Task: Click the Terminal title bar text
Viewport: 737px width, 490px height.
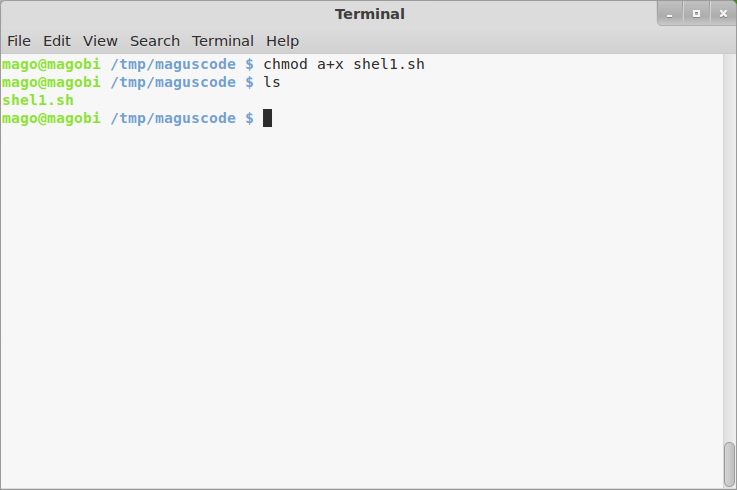Action: 369,14
